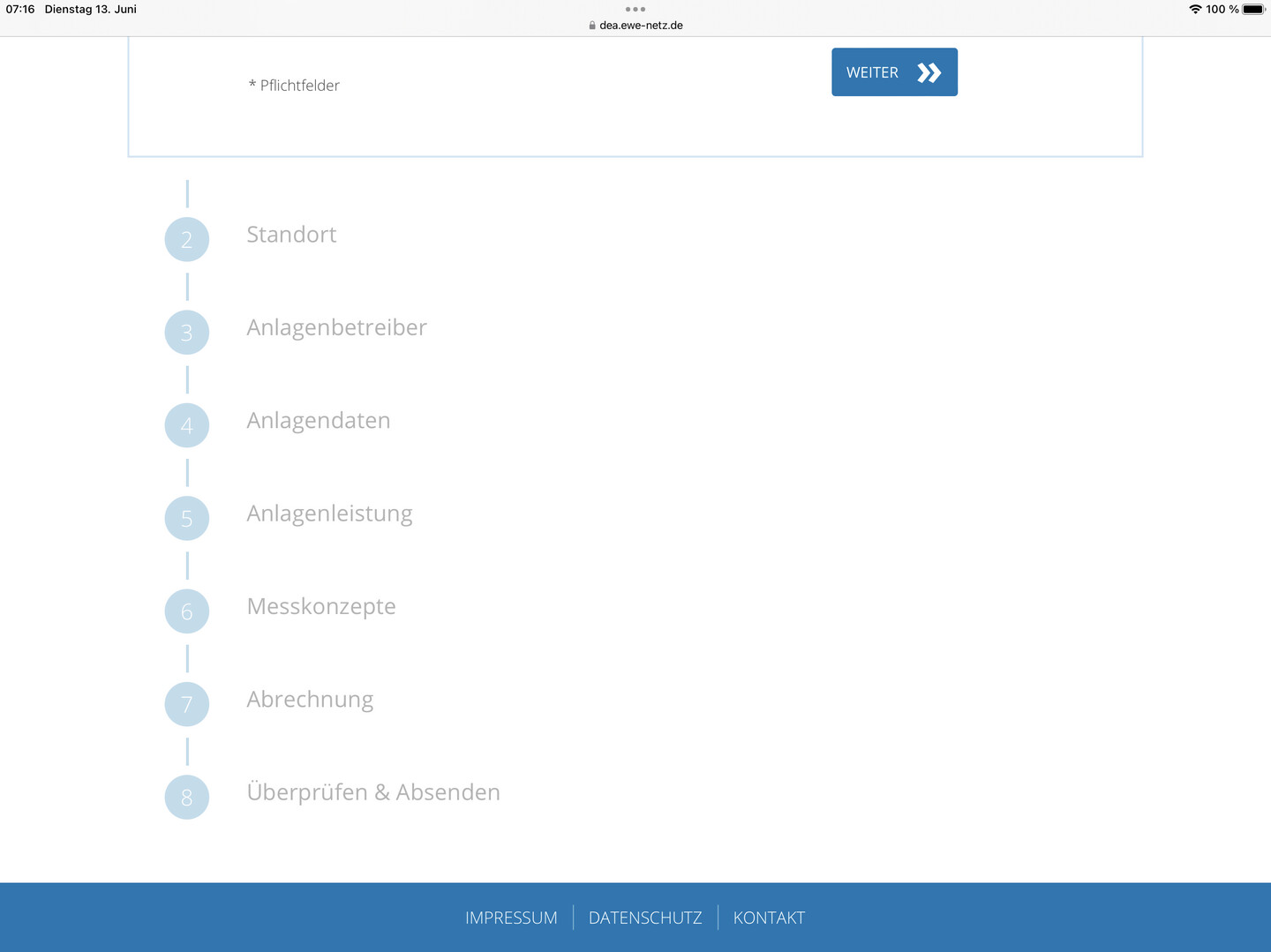Open the Anlagenleistung step
The height and width of the screenshot is (952, 1271).
click(329, 513)
